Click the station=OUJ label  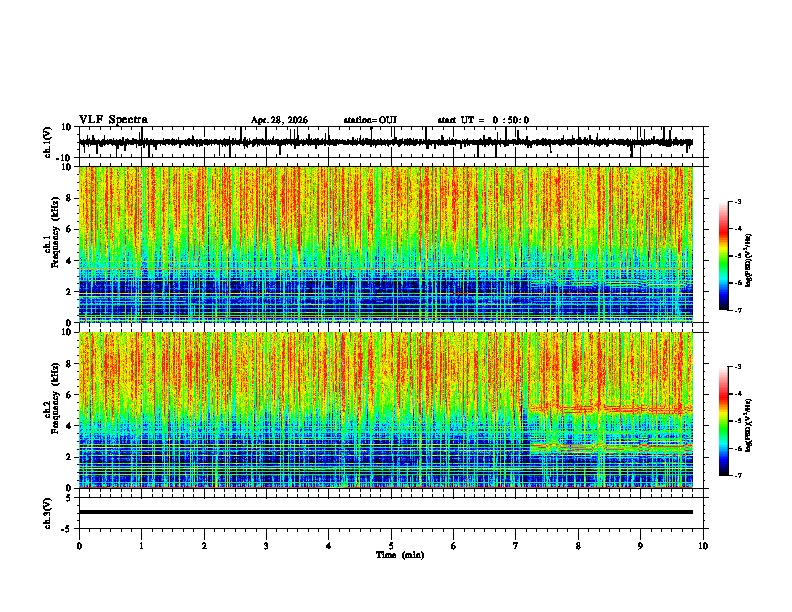370,120
